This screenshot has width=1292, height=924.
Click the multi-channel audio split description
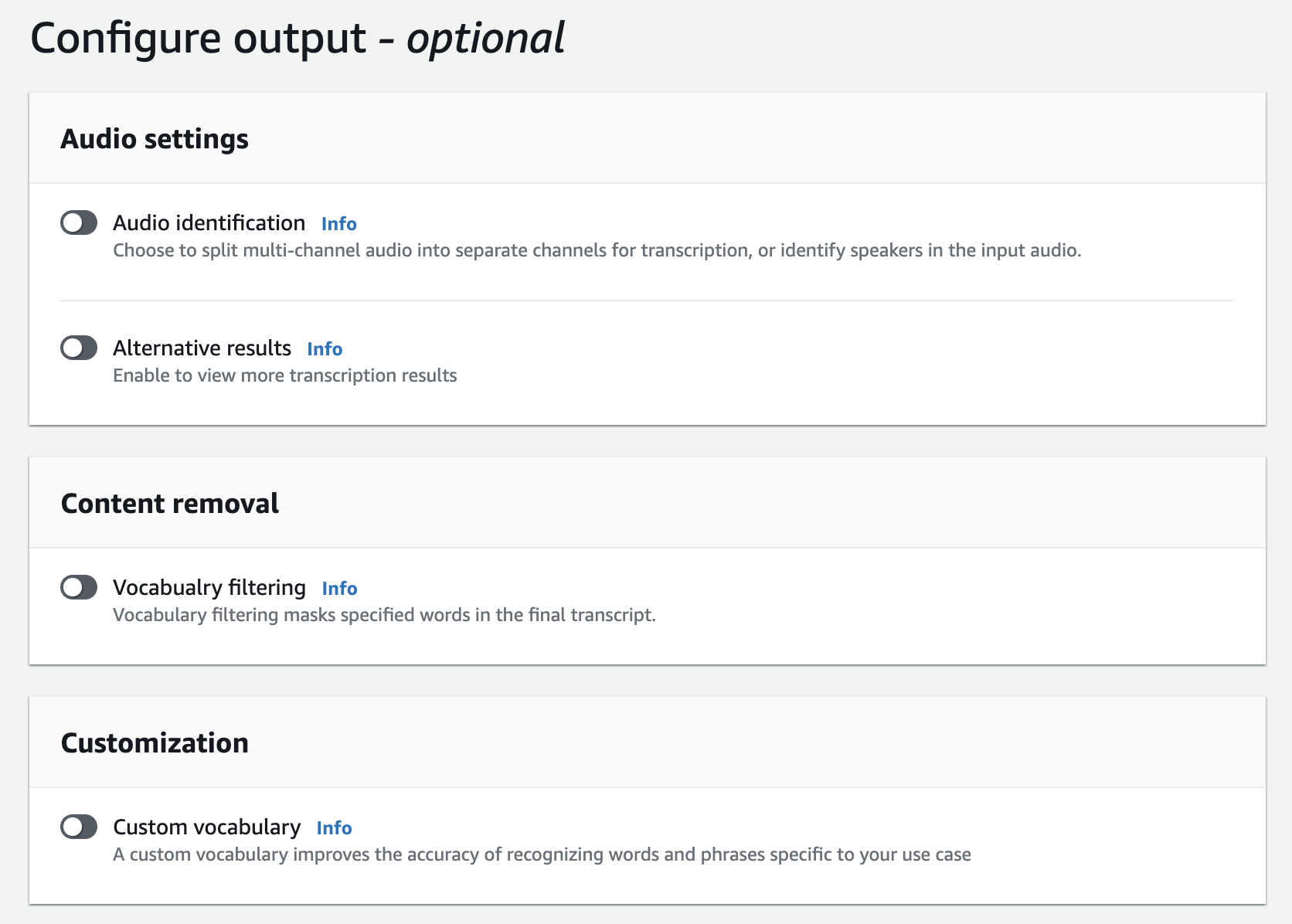(597, 250)
